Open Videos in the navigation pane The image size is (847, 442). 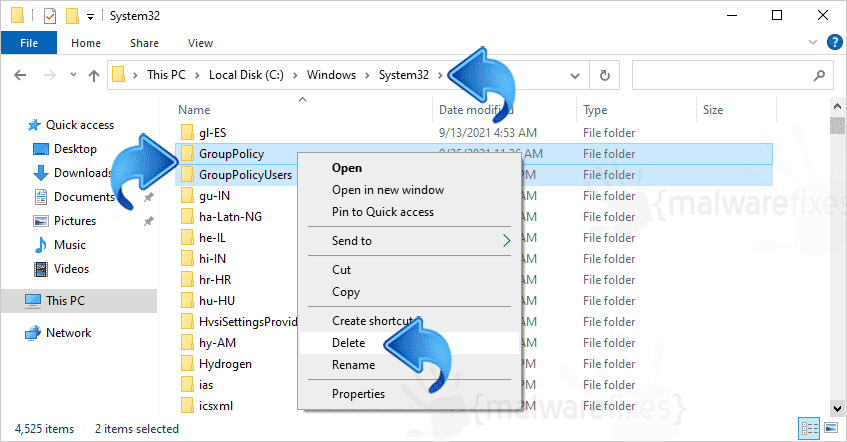[x=71, y=269]
